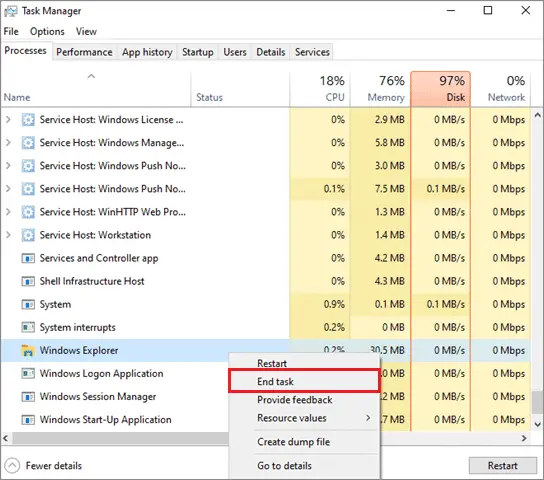Image resolution: width=544 pixels, height=480 pixels.
Task: Click the Windows Explorer folder icon
Action: coord(28,351)
